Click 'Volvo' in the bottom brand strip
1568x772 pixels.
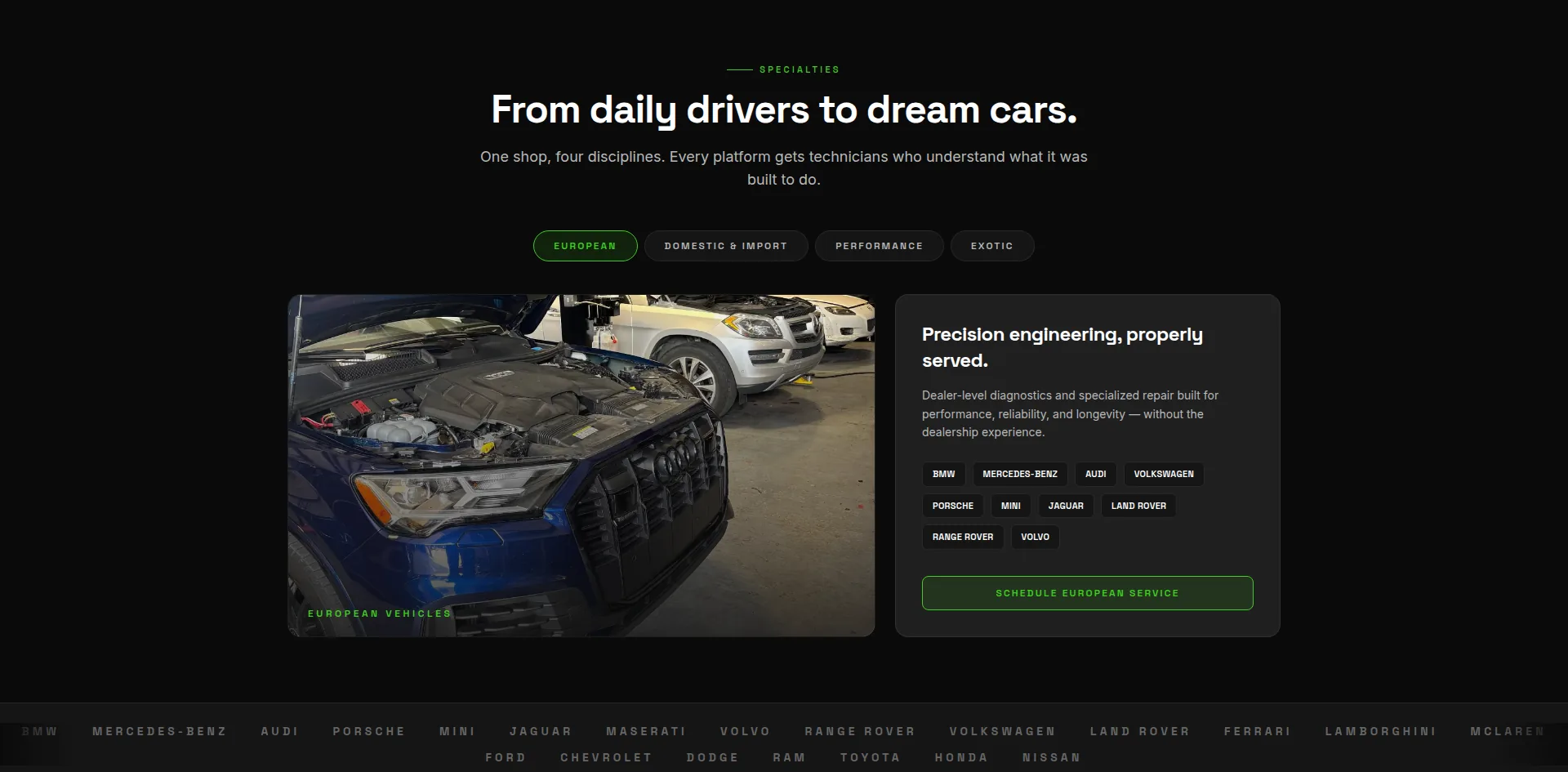[745, 731]
